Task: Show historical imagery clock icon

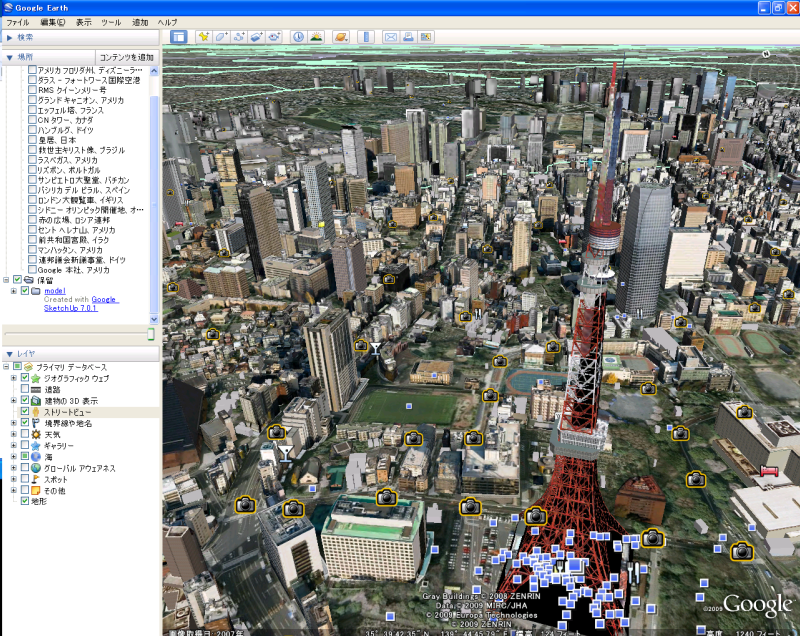Action: pos(298,37)
